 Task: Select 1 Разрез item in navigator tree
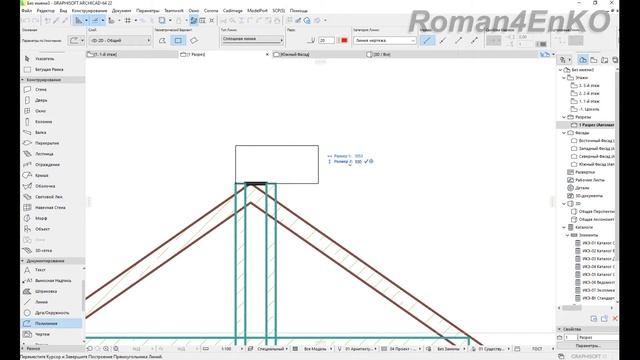[x=592, y=125]
